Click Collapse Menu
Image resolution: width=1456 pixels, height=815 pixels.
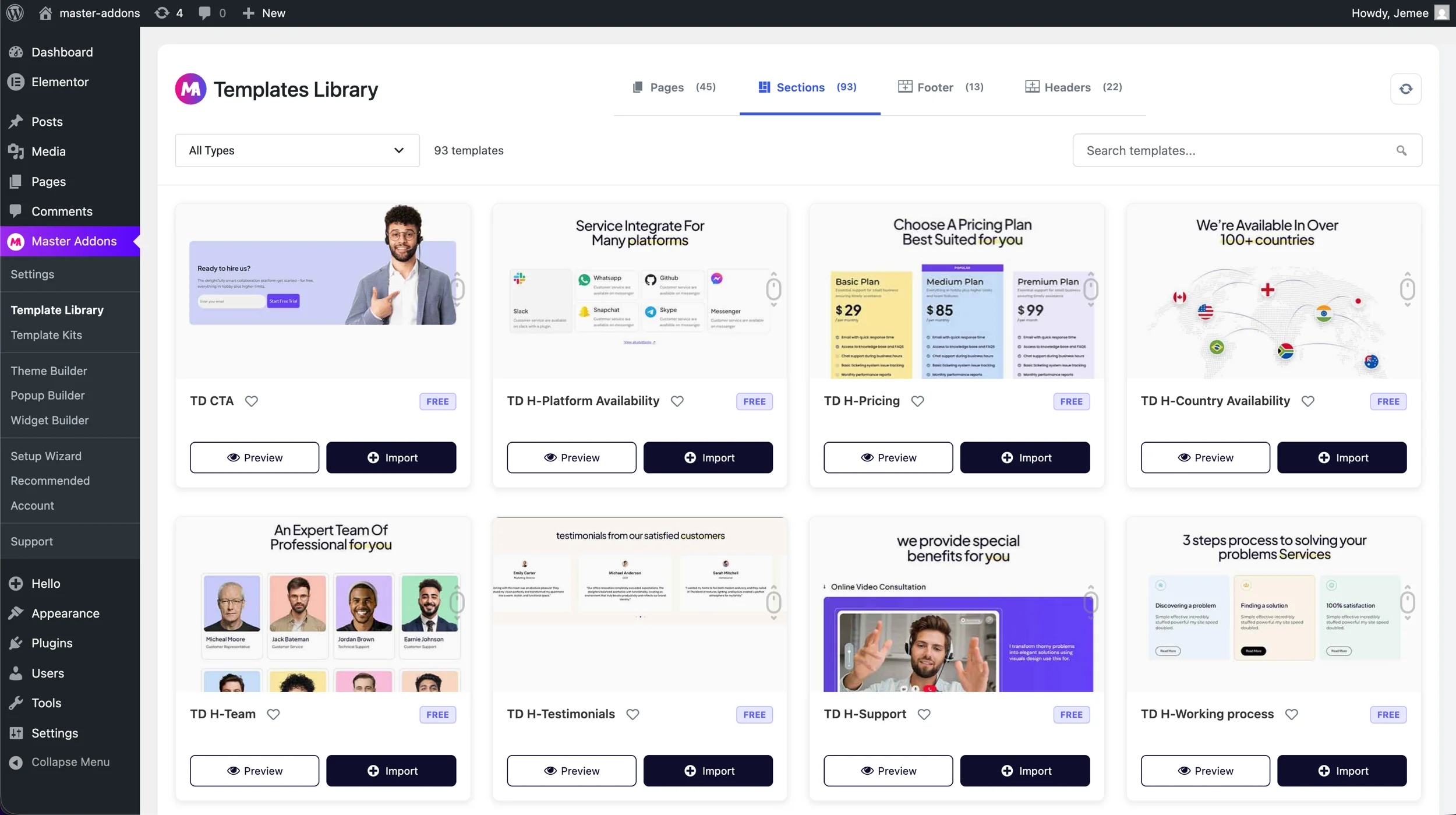(70, 762)
